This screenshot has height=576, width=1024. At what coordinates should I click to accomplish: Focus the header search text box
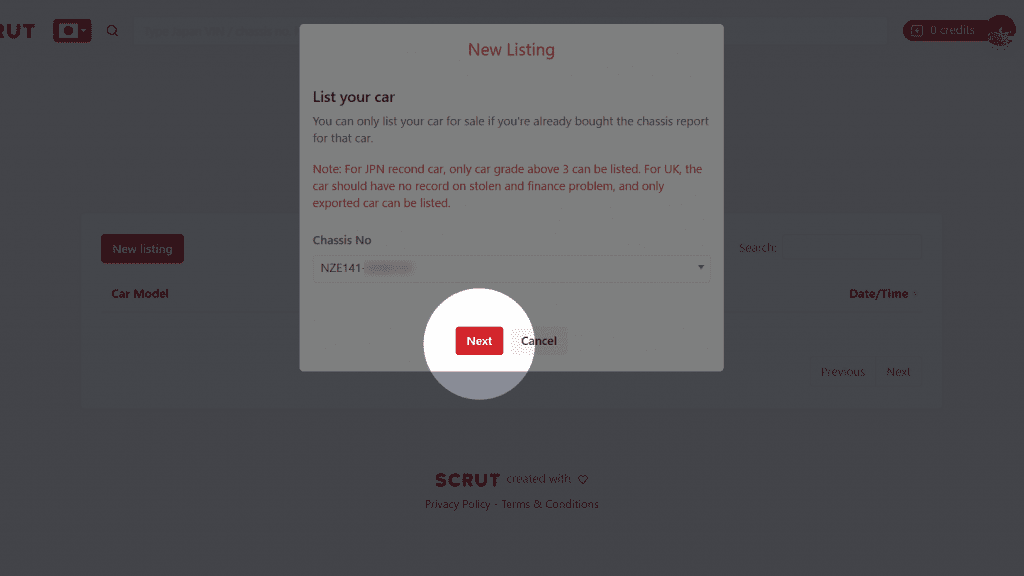pos(217,31)
